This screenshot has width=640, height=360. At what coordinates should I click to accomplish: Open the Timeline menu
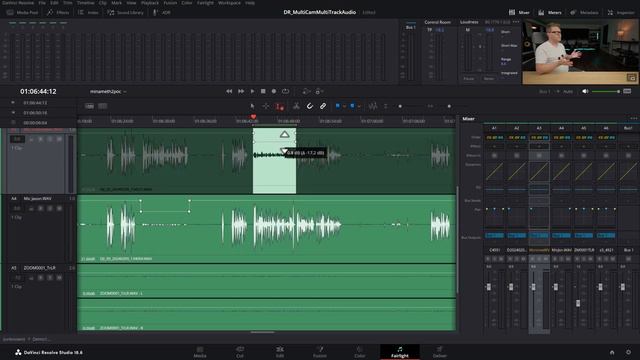point(85,3)
